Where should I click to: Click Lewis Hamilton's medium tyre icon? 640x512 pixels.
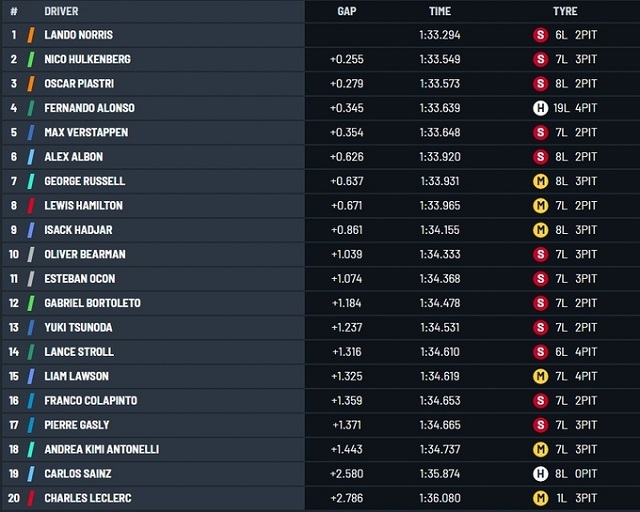pos(540,206)
